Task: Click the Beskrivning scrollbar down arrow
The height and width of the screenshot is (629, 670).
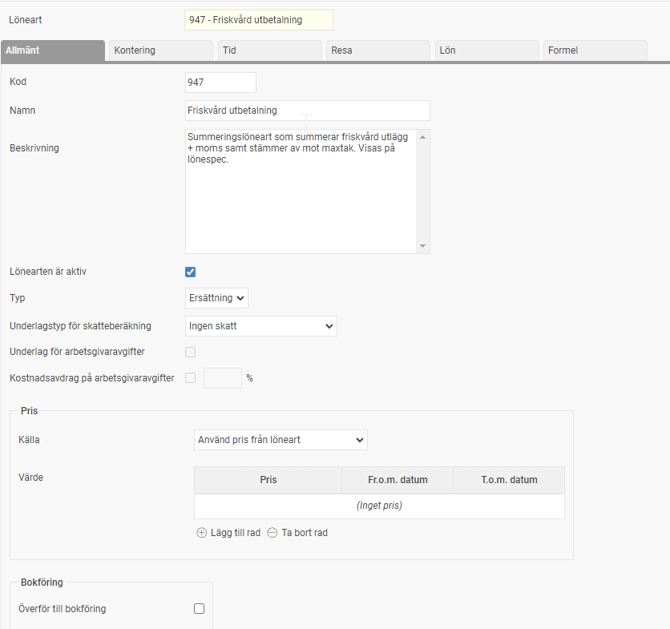Action: click(423, 246)
